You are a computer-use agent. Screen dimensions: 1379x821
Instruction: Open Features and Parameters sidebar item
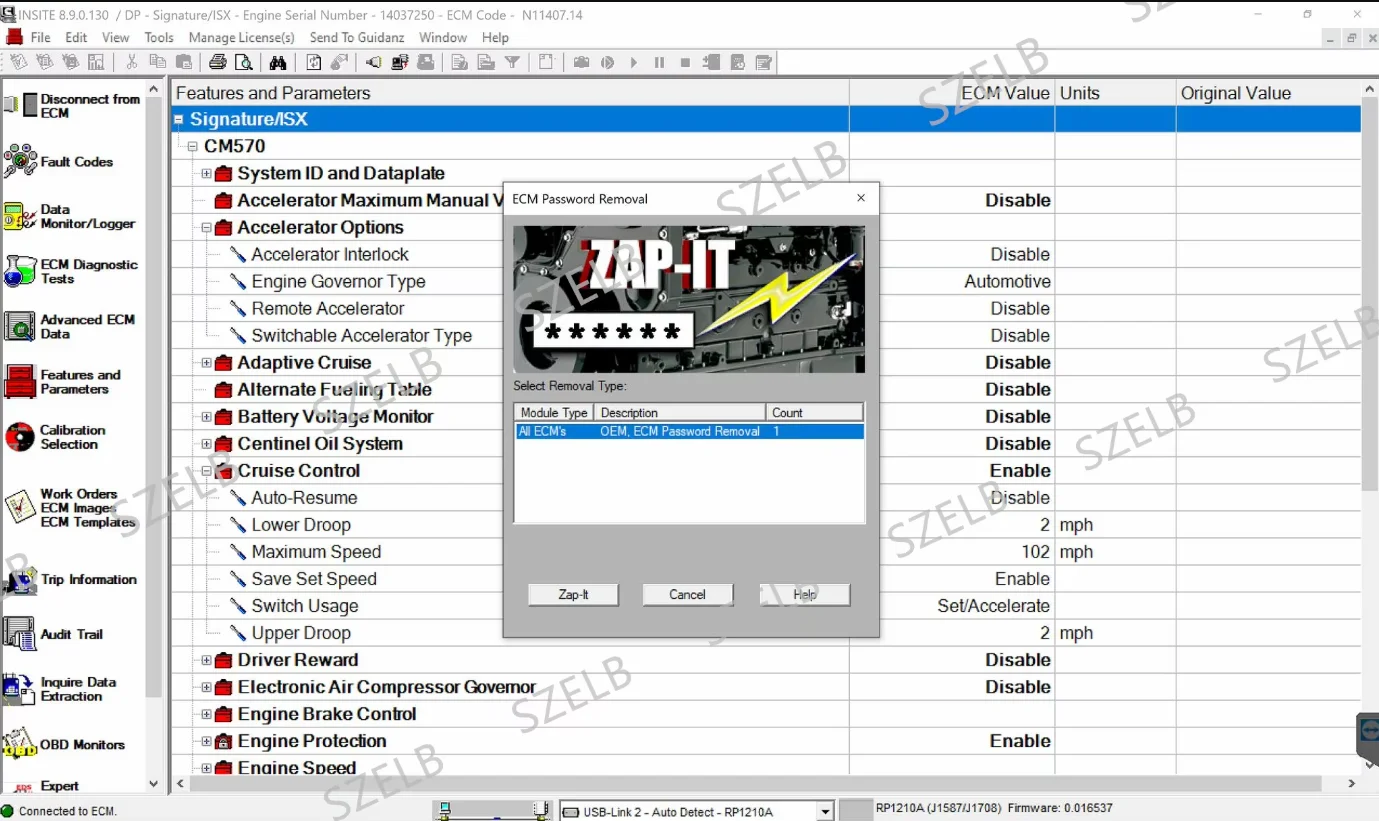[x=62, y=381]
